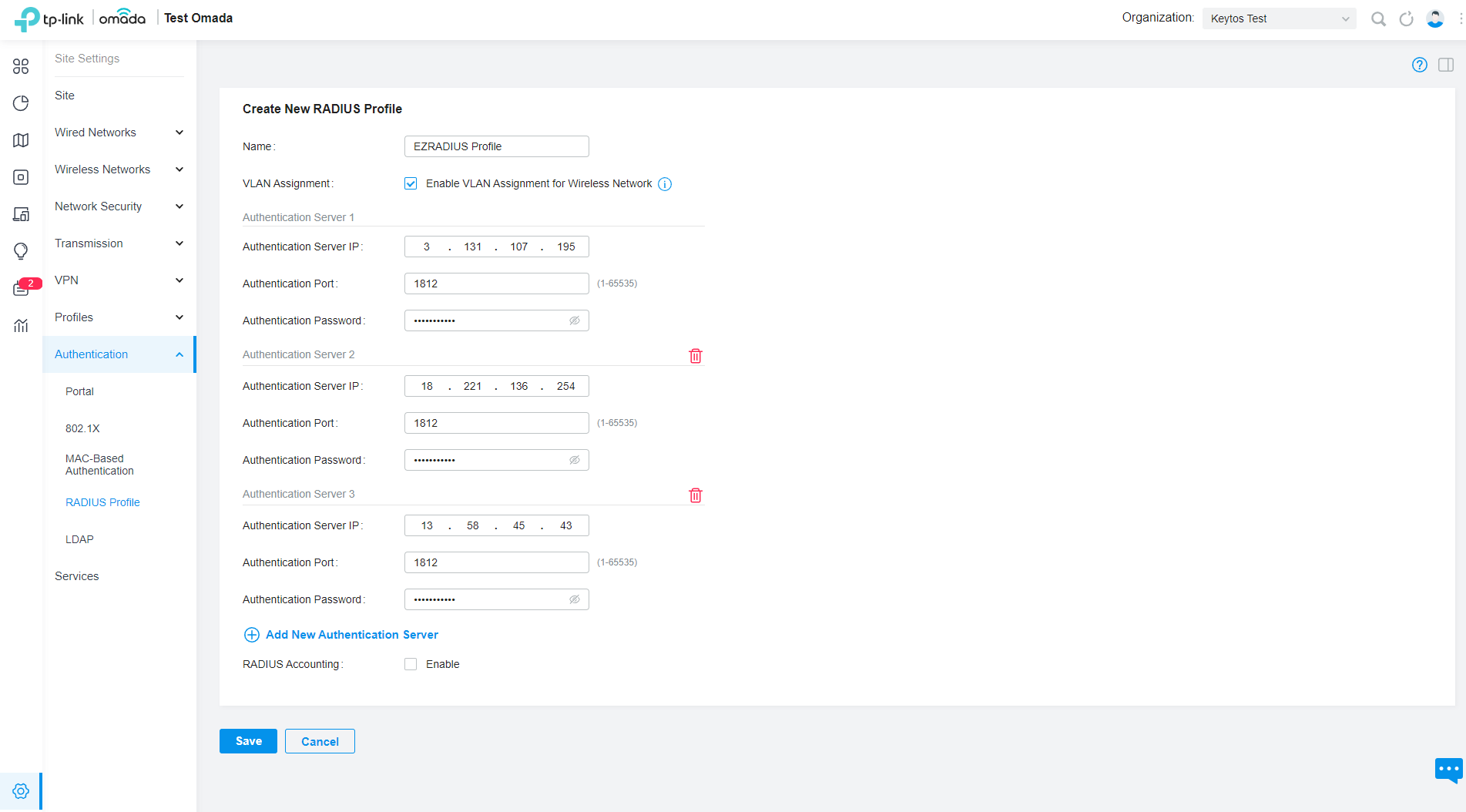The width and height of the screenshot is (1466, 812).
Task: Open the Insights lightbulb icon
Action: (21, 251)
